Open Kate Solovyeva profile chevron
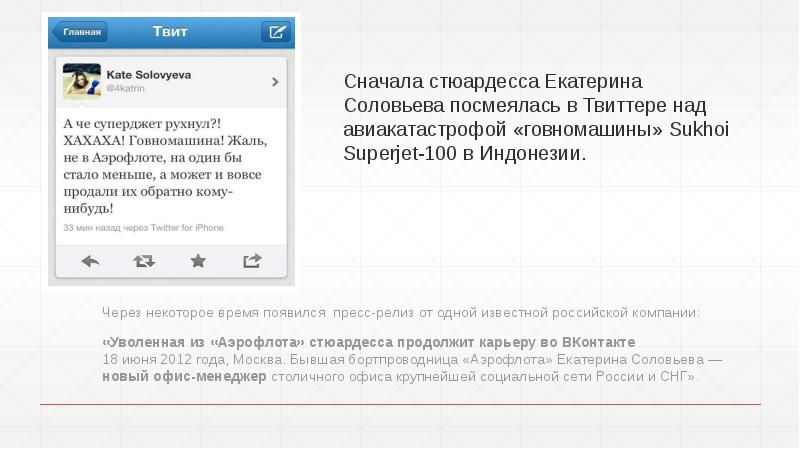Viewport: 800px width, 449px height. (276, 82)
